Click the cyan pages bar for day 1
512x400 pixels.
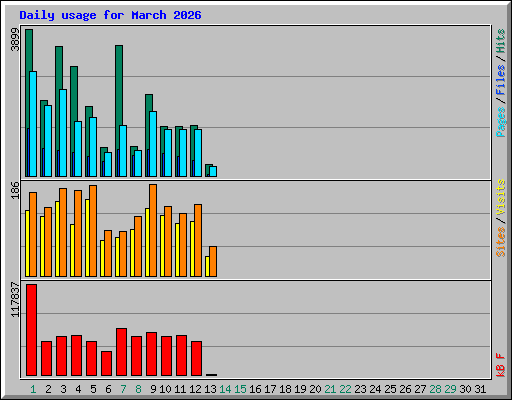33,124
